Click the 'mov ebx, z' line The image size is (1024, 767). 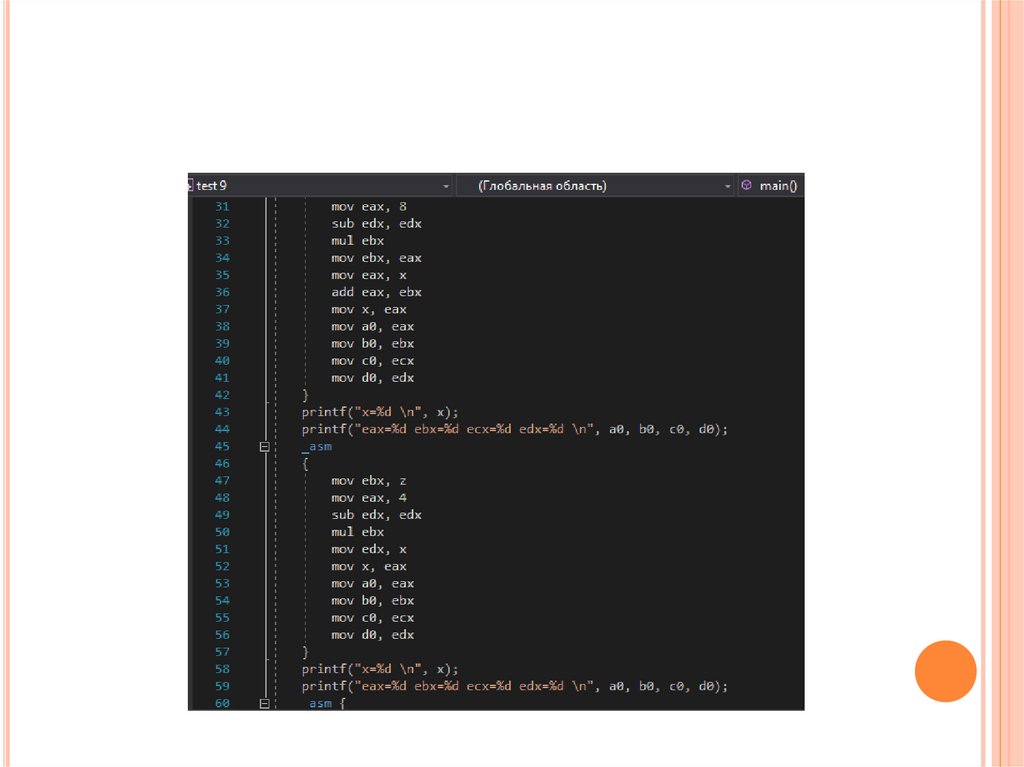point(369,481)
